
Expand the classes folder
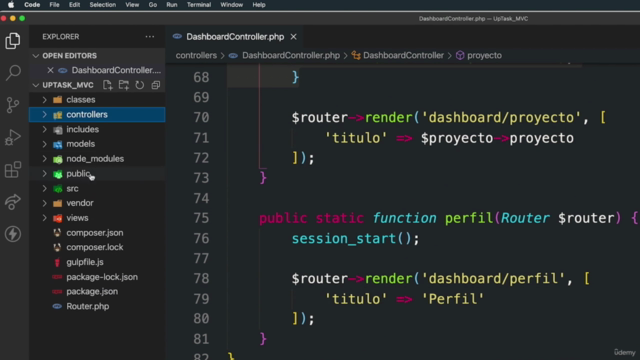tap(44, 100)
